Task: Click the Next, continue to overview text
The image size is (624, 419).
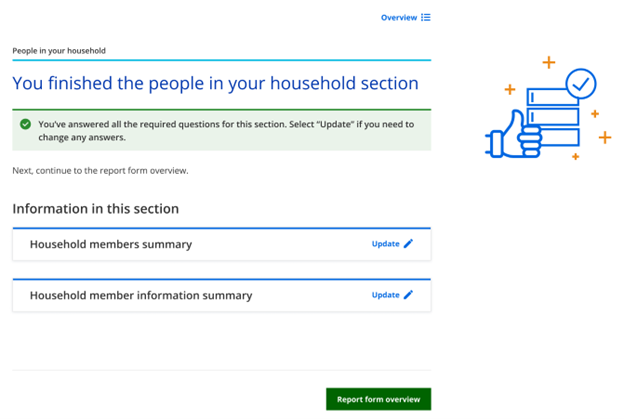Action: pyautogui.click(x=100, y=170)
